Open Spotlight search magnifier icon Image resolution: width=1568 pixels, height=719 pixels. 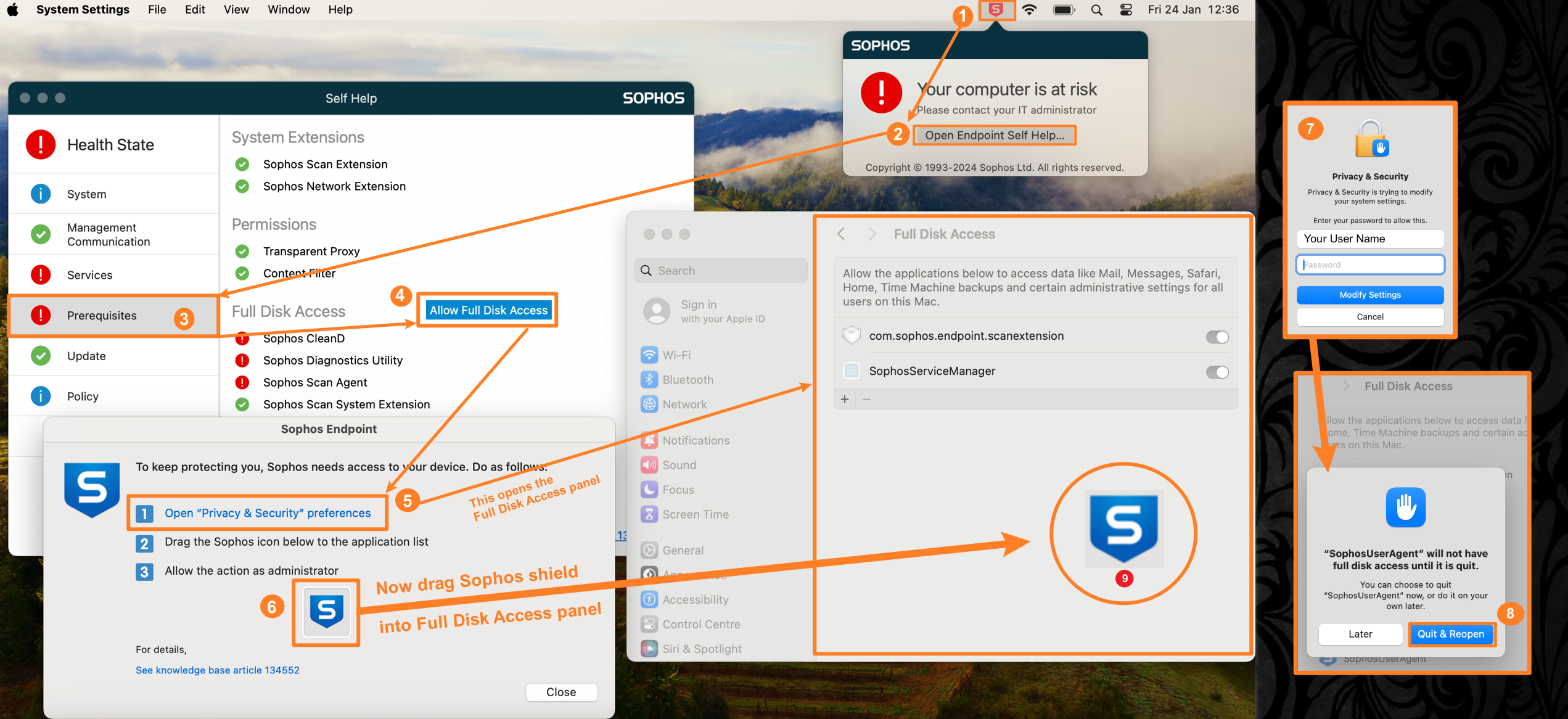pos(1096,10)
